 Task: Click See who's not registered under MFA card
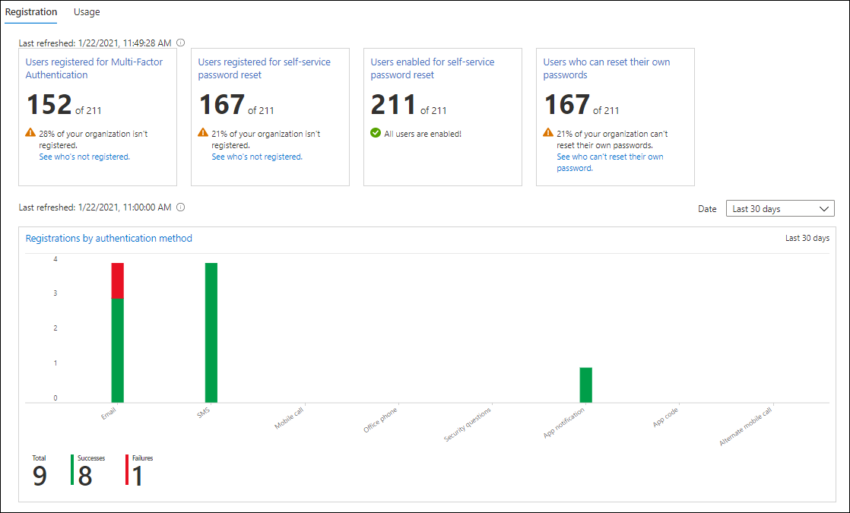tap(85, 157)
